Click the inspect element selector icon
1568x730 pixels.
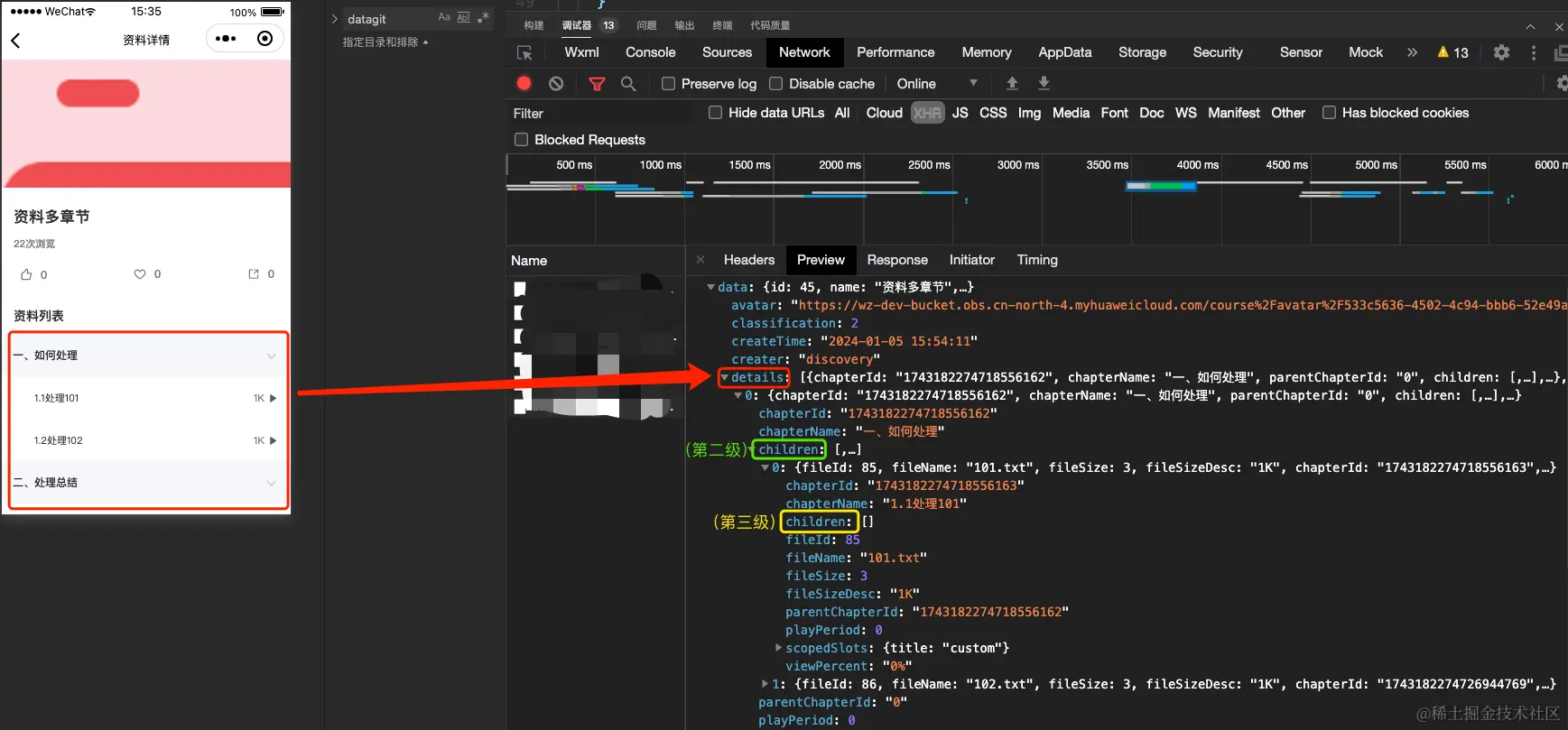click(x=524, y=53)
